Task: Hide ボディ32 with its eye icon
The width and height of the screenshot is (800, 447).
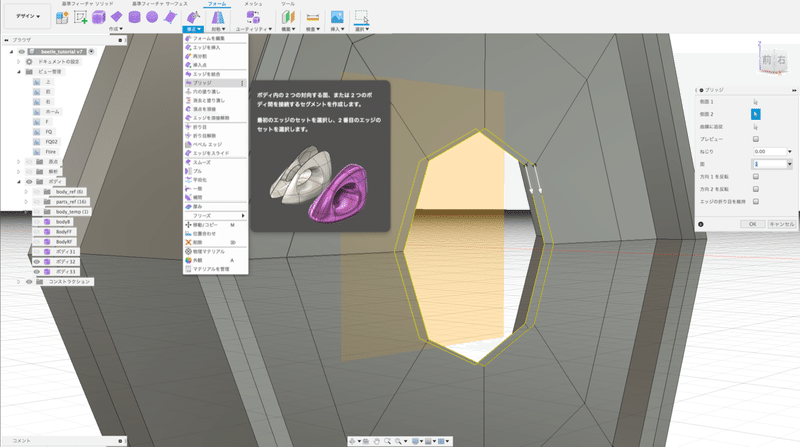Action: click(x=37, y=262)
